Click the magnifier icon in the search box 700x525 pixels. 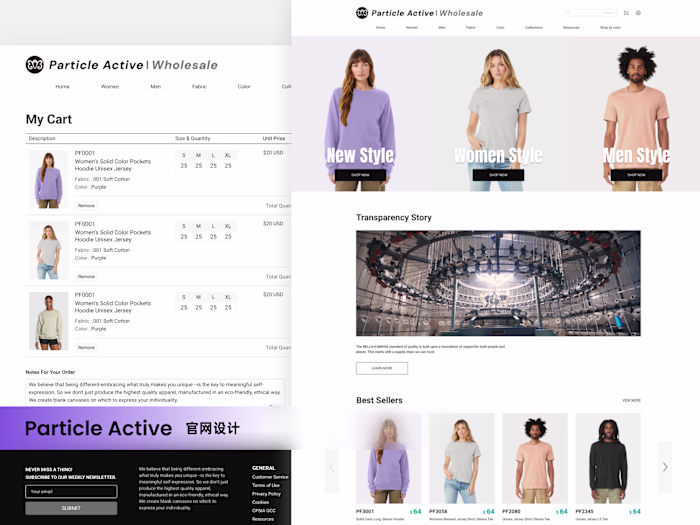tap(568, 13)
